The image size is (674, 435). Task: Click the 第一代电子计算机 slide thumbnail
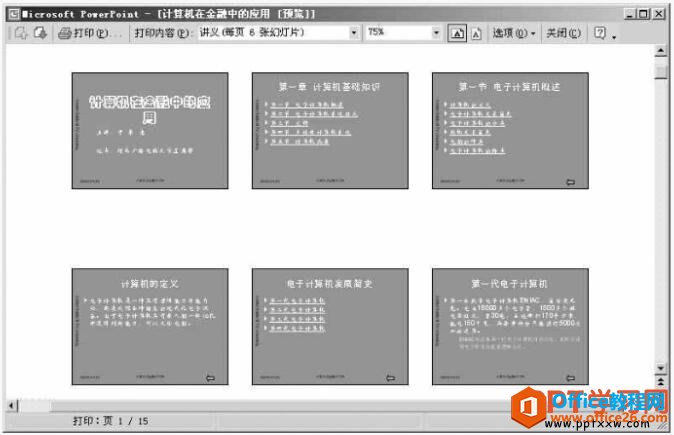(x=510, y=327)
